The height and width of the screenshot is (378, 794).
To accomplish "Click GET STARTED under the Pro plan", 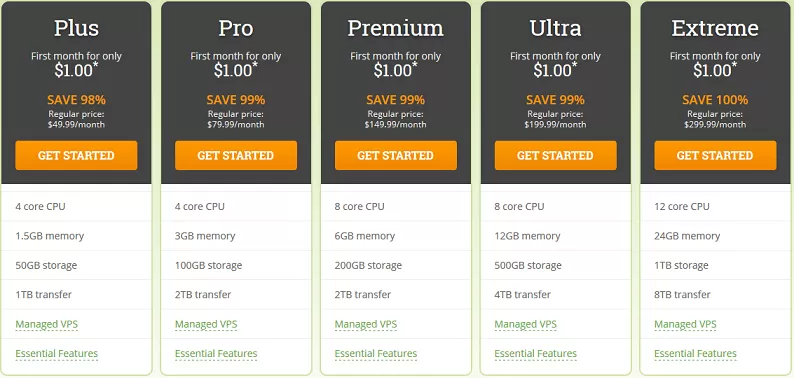I will 236,155.
